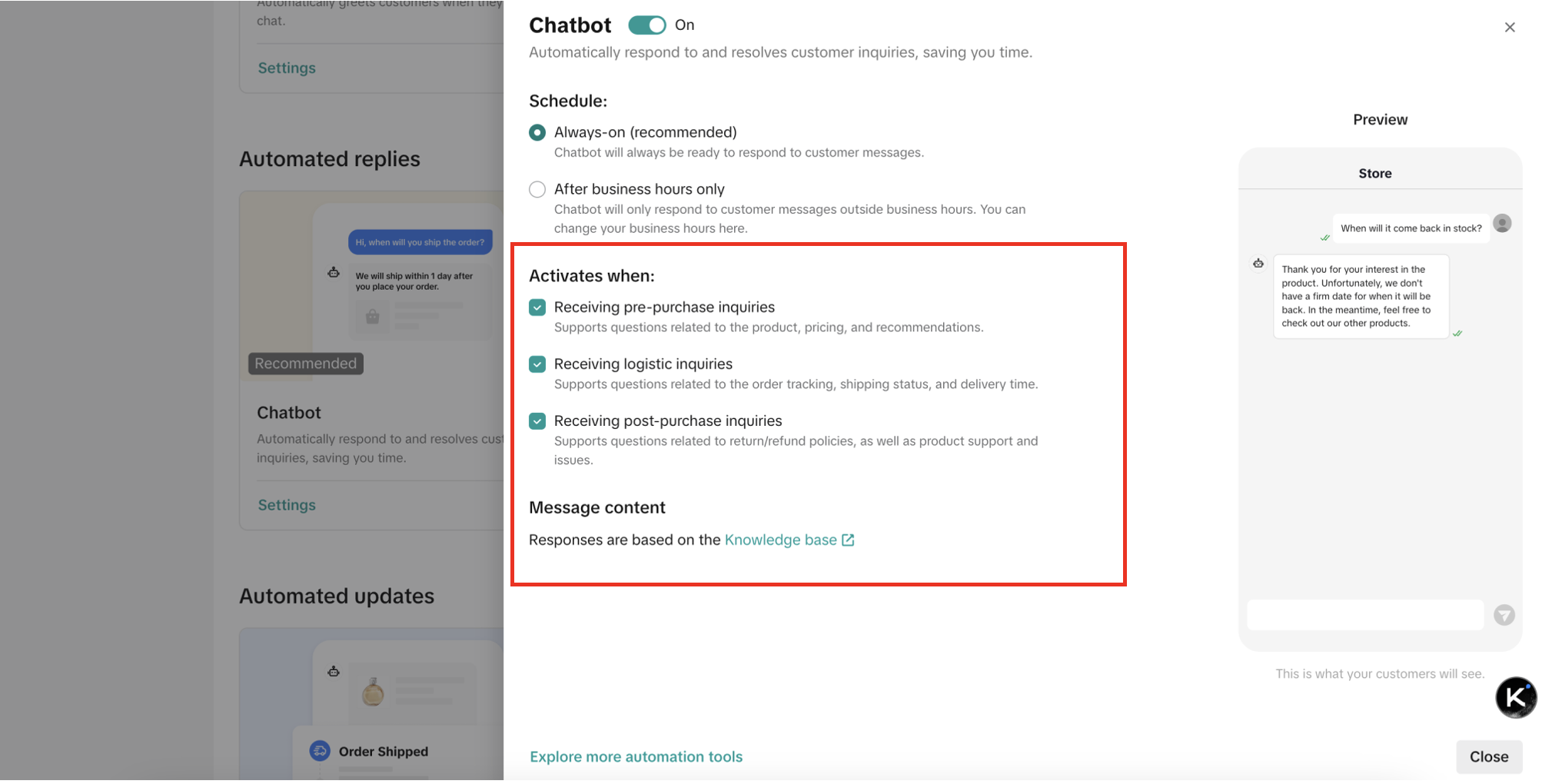Click the shopping bag icon in Chatbot card
The width and height of the screenshot is (1542, 784).
(x=373, y=317)
